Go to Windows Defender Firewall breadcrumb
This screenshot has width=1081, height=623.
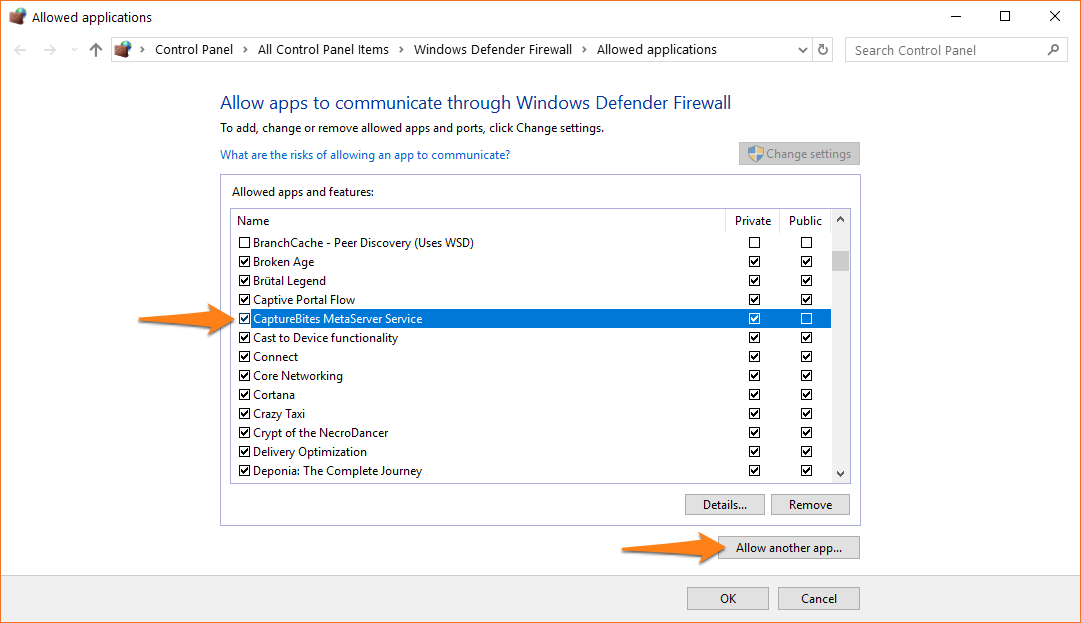tap(493, 50)
